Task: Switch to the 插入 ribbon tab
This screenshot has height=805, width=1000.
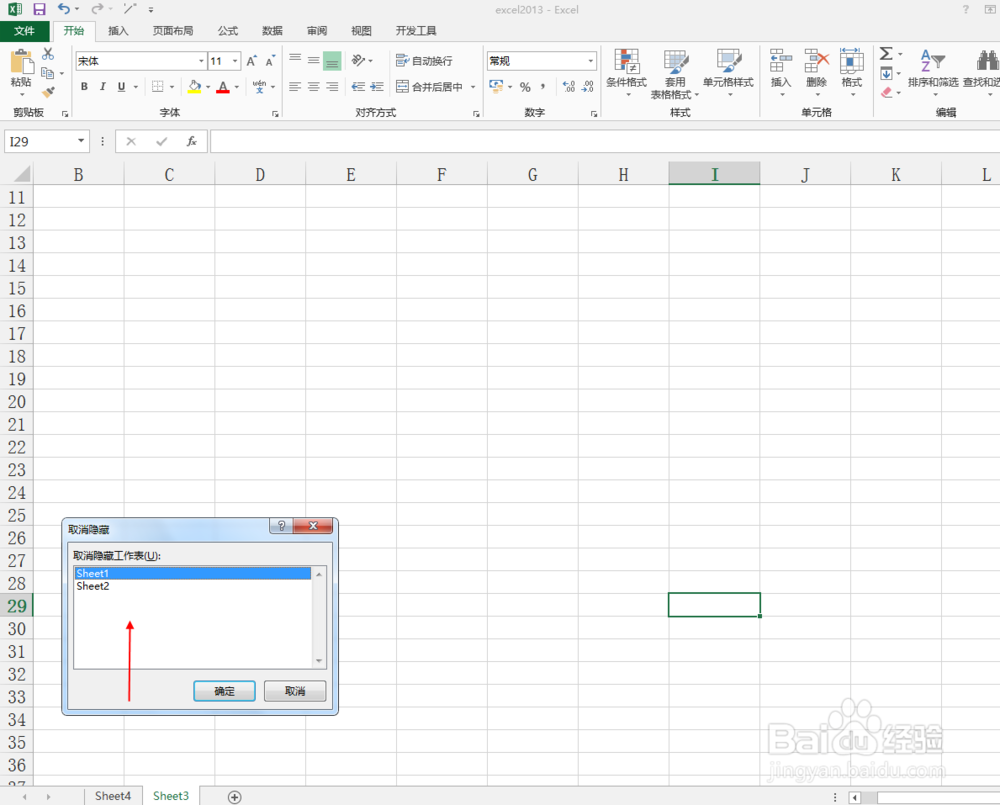Action: (118, 30)
